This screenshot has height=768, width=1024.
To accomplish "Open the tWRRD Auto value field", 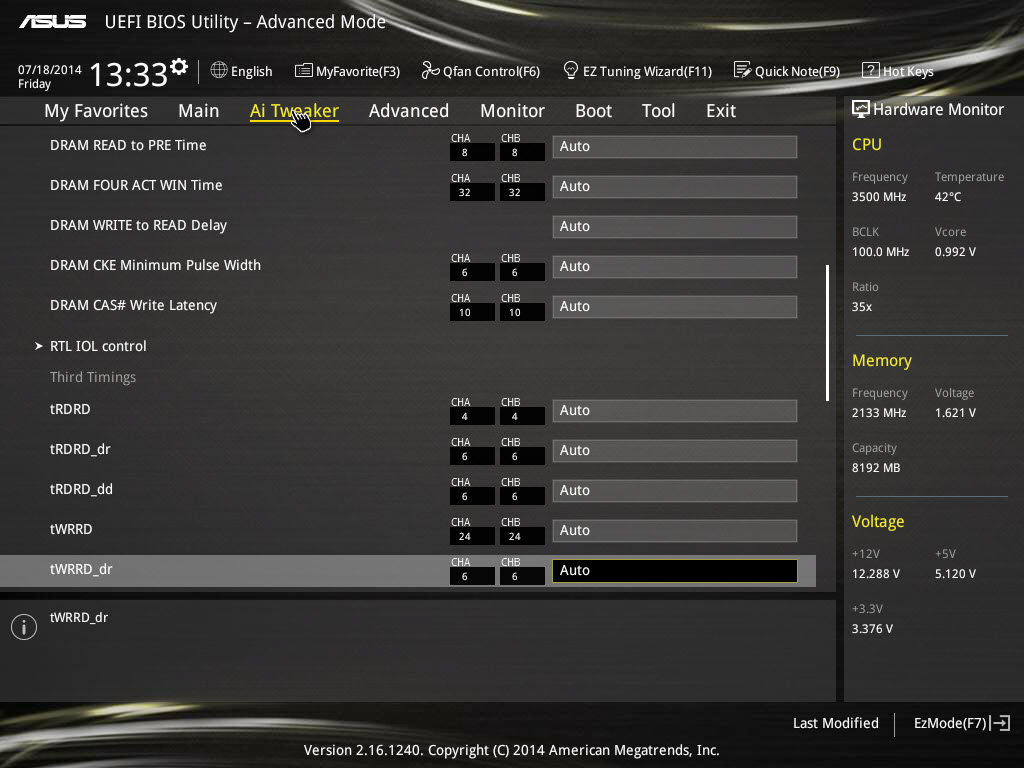I will click(675, 530).
